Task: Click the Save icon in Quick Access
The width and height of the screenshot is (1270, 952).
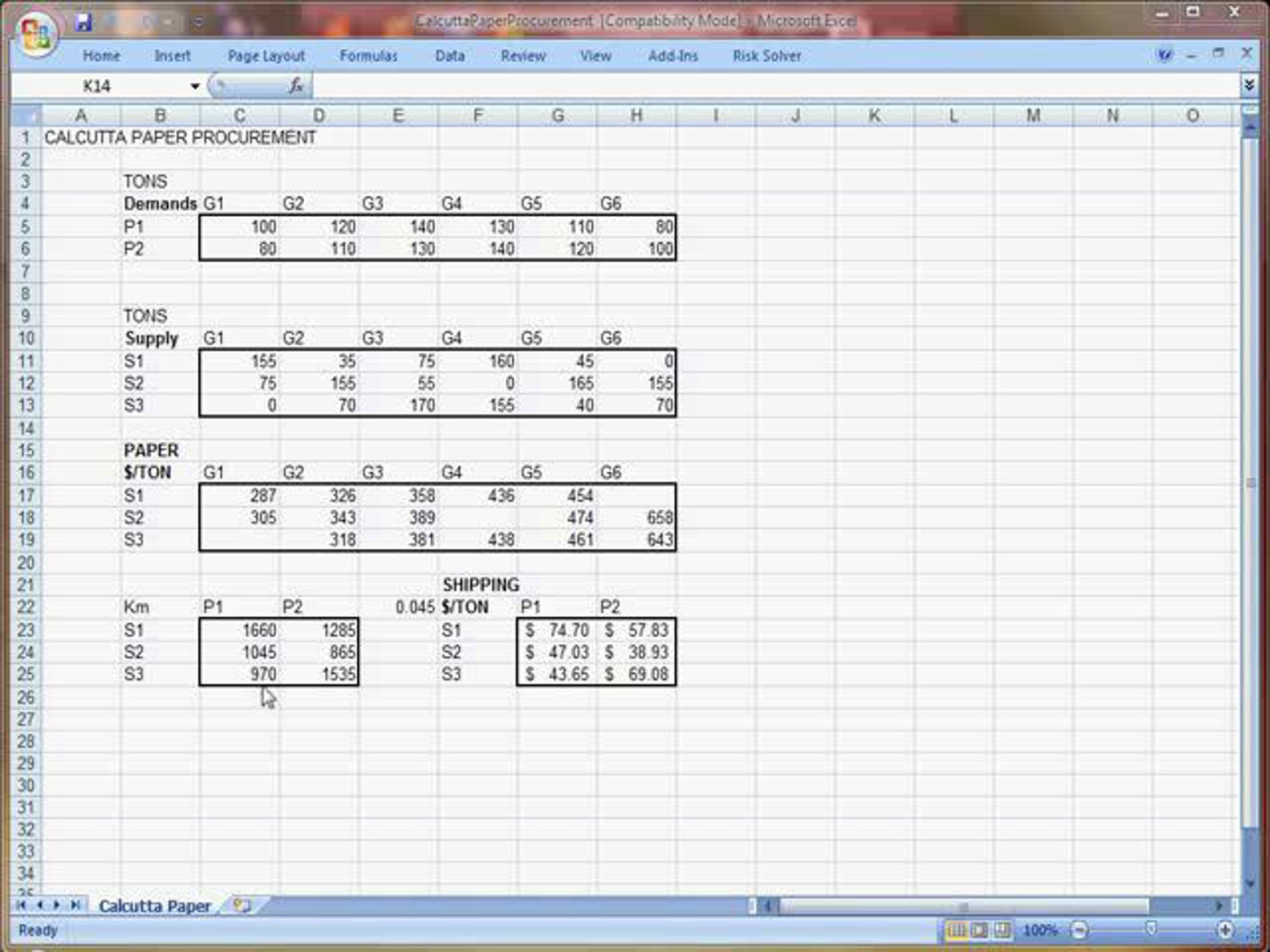Action: tap(84, 22)
